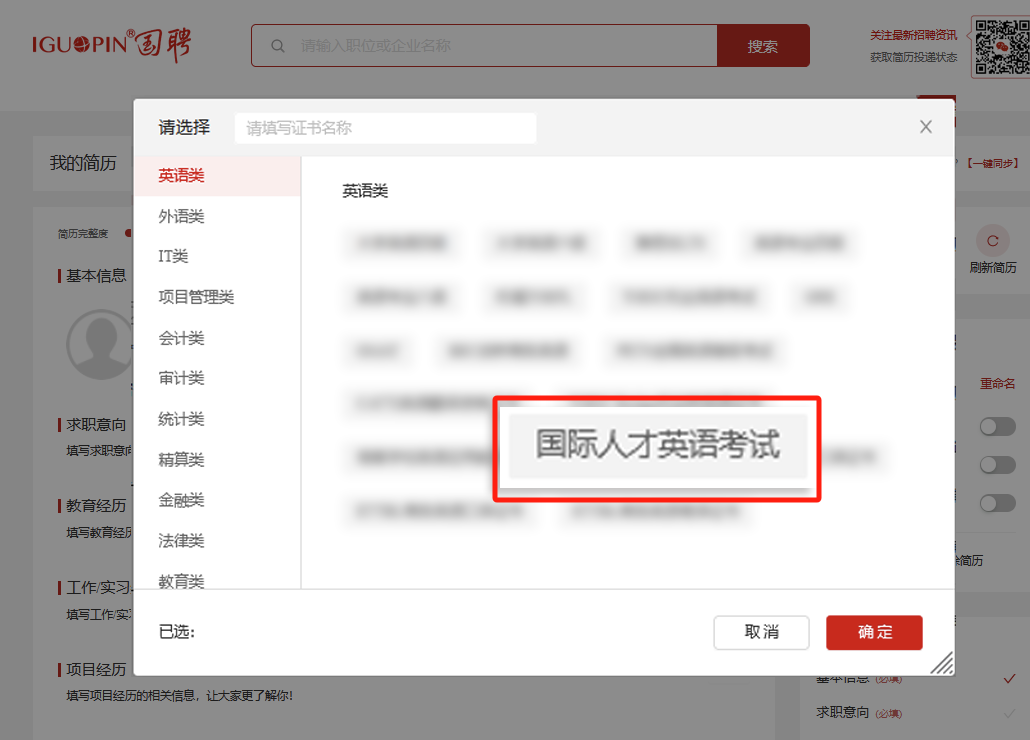
Task: Click the red 搜索 search button
Action: coord(763,45)
